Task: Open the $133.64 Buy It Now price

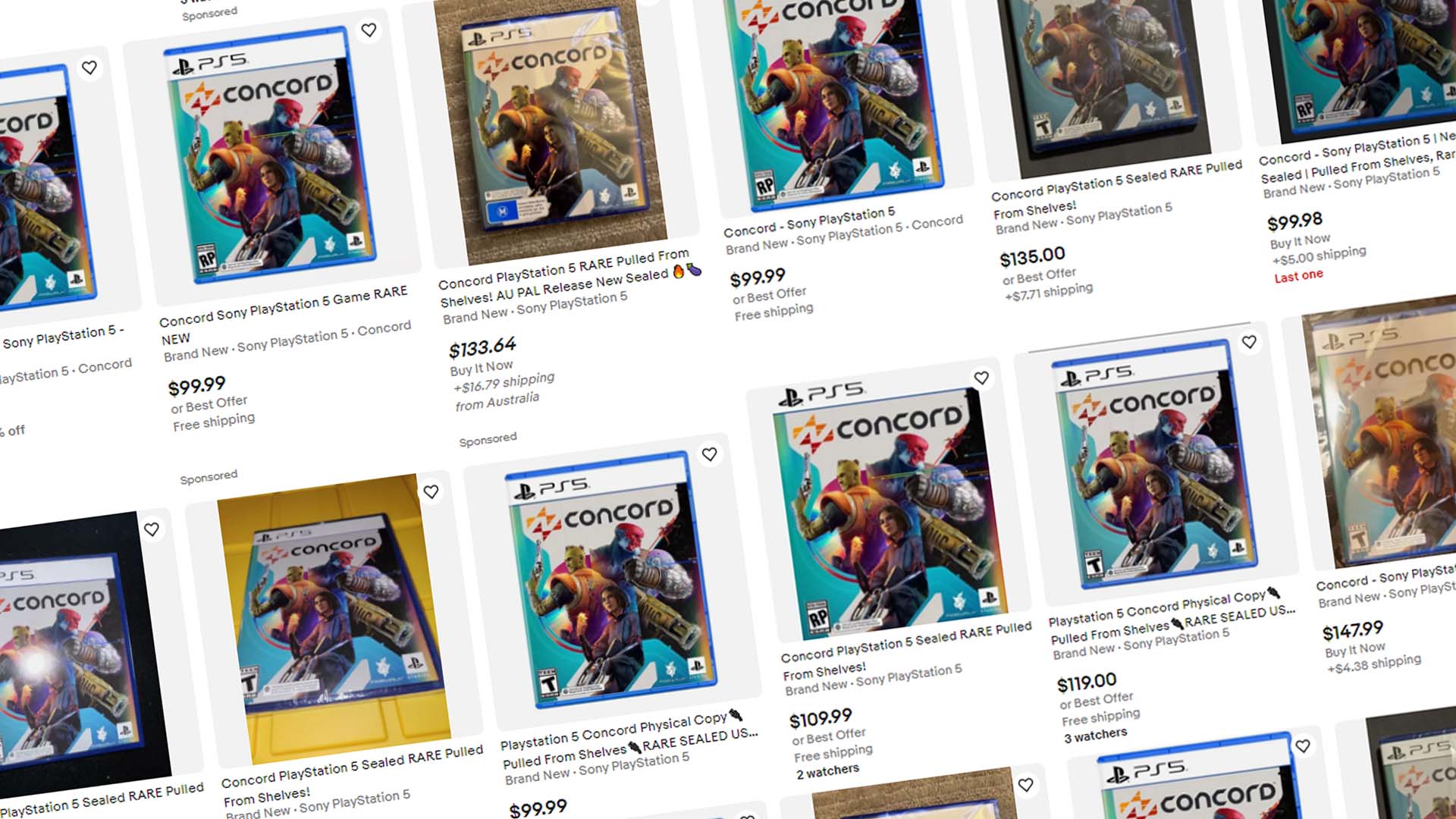Action: [482, 348]
